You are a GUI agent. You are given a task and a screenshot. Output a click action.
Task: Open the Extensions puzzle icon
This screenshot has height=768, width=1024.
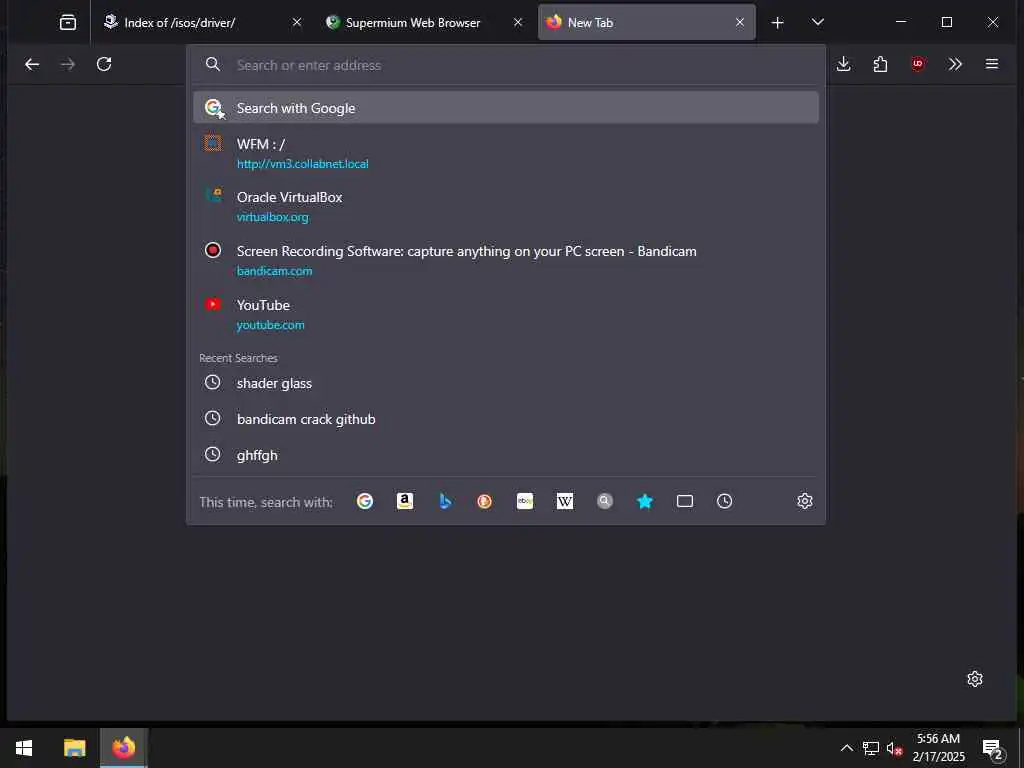[x=880, y=64]
